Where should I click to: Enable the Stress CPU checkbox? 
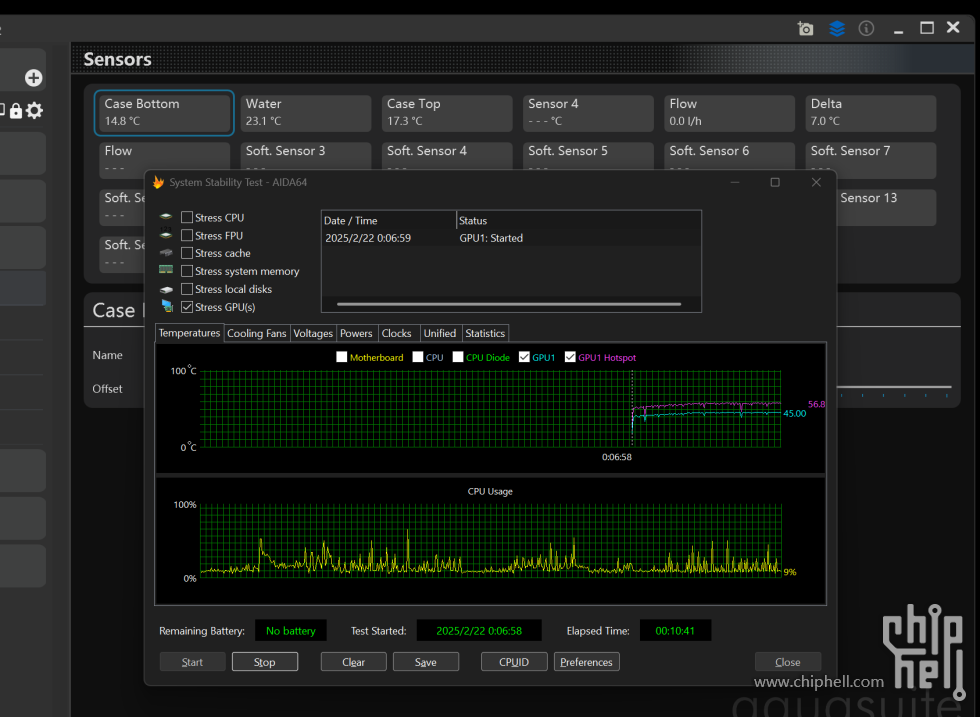click(187, 217)
